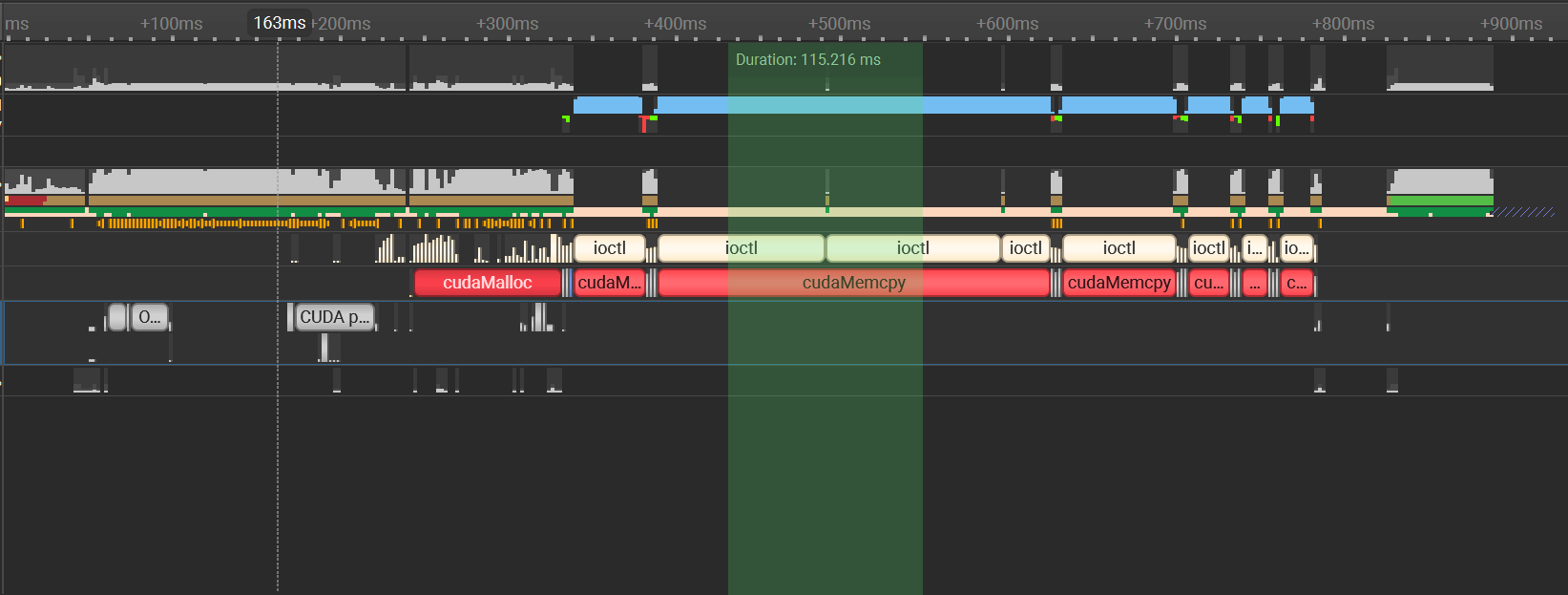Click the truncated io... block
Image resolution: width=1568 pixels, height=595 pixels.
(1297, 248)
